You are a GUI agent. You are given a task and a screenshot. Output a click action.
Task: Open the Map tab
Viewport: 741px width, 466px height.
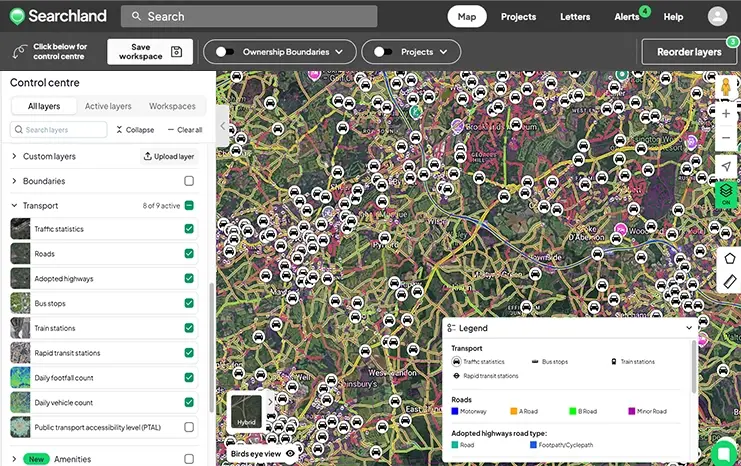point(467,17)
